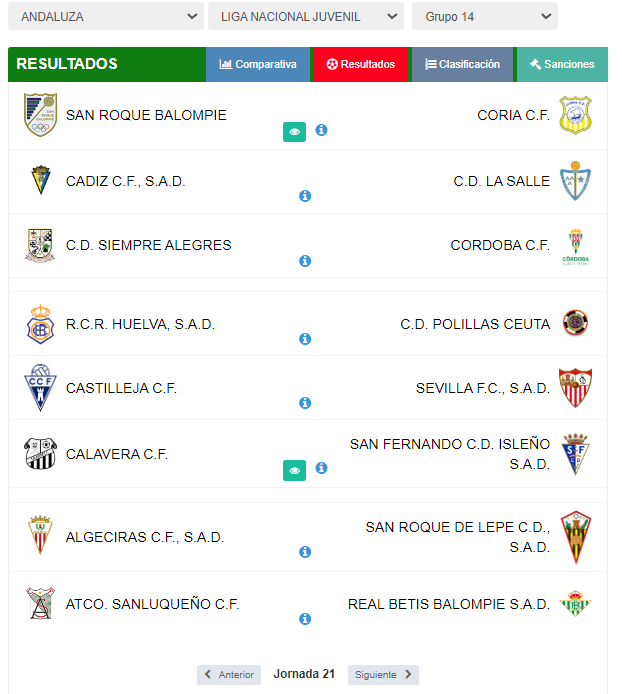
Task: Click green eye button for San Roque Balompie match
Action: click(294, 132)
